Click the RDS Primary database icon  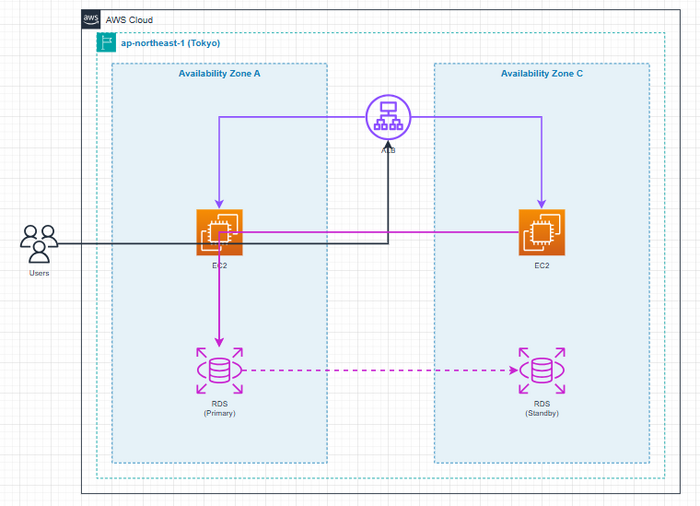click(x=219, y=370)
